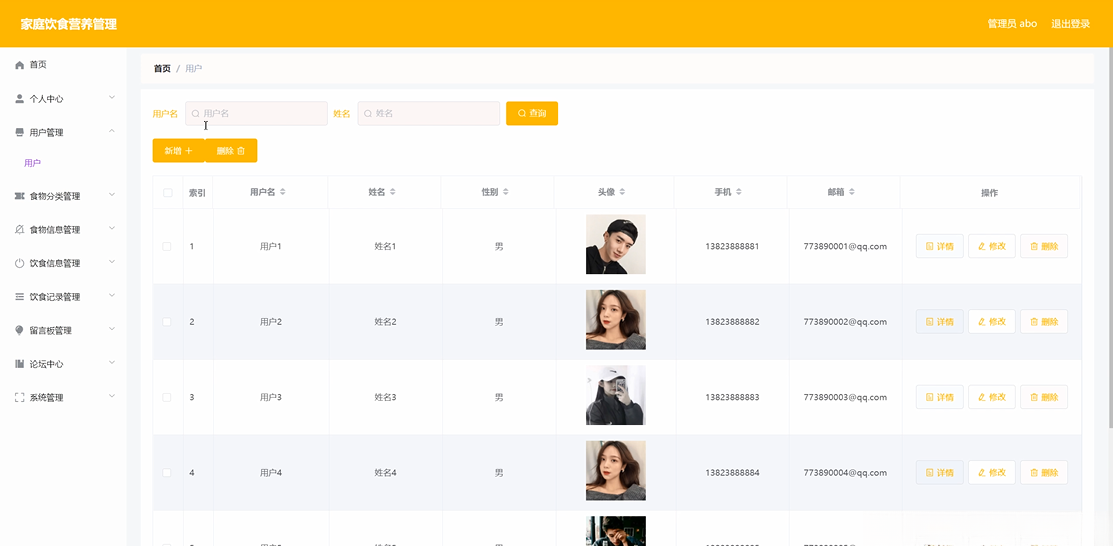Image resolution: width=1113 pixels, height=546 pixels.
Task: Sort by 姓名 column arrows
Action: click(x=393, y=192)
